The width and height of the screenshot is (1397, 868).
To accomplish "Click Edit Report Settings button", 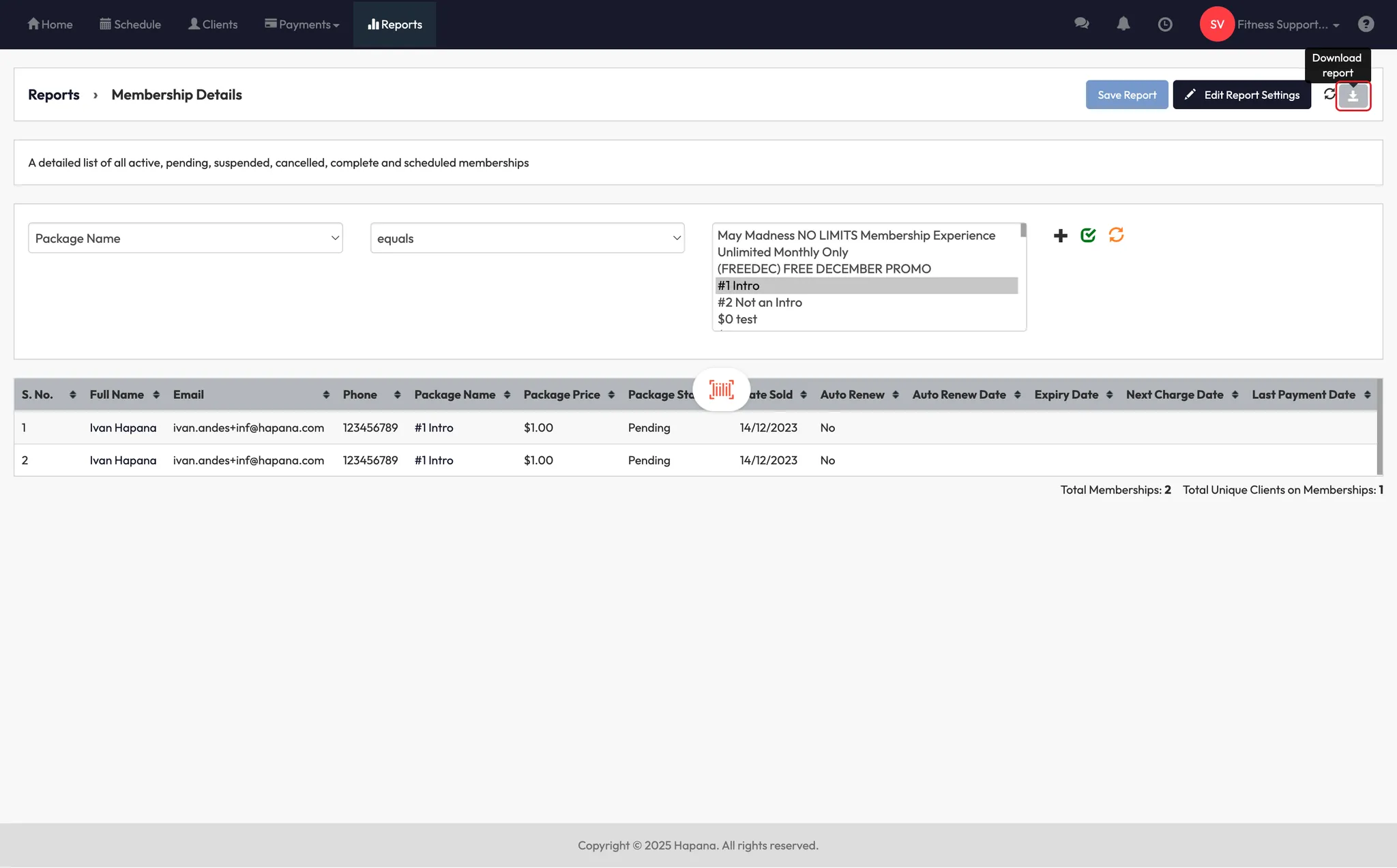I will click(1241, 95).
